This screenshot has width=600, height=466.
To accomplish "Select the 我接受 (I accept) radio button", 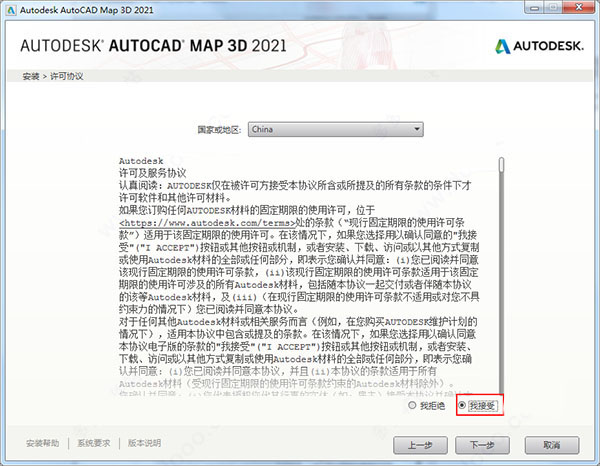I will point(462,405).
